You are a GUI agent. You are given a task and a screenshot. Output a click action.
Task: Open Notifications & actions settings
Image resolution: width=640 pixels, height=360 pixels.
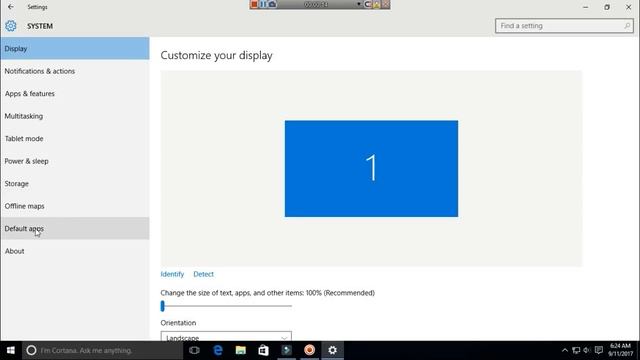tap(75, 71)
